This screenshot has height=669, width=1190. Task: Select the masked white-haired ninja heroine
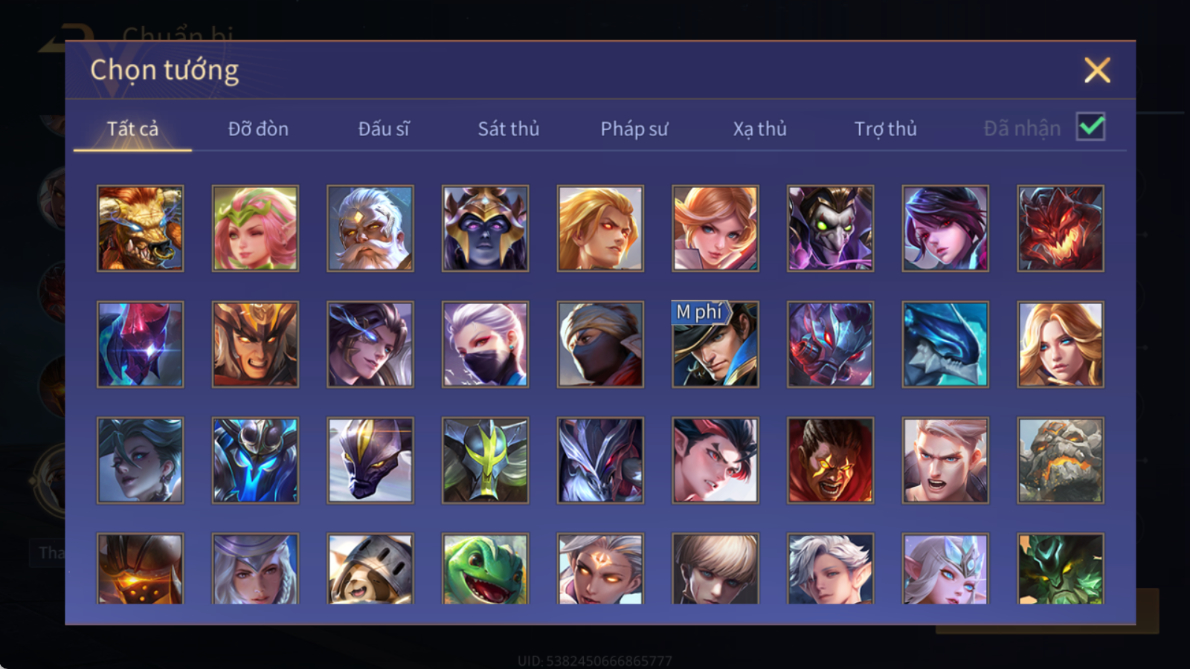click(x=486, y=344)
